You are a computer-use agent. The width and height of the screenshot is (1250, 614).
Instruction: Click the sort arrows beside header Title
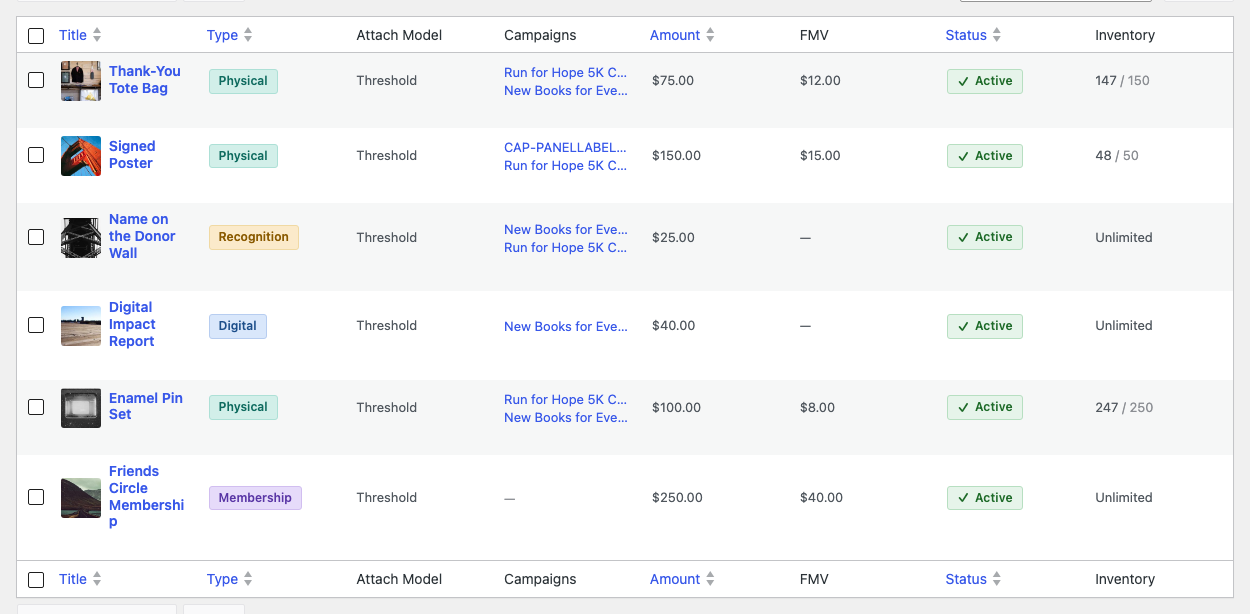(97, 35)
